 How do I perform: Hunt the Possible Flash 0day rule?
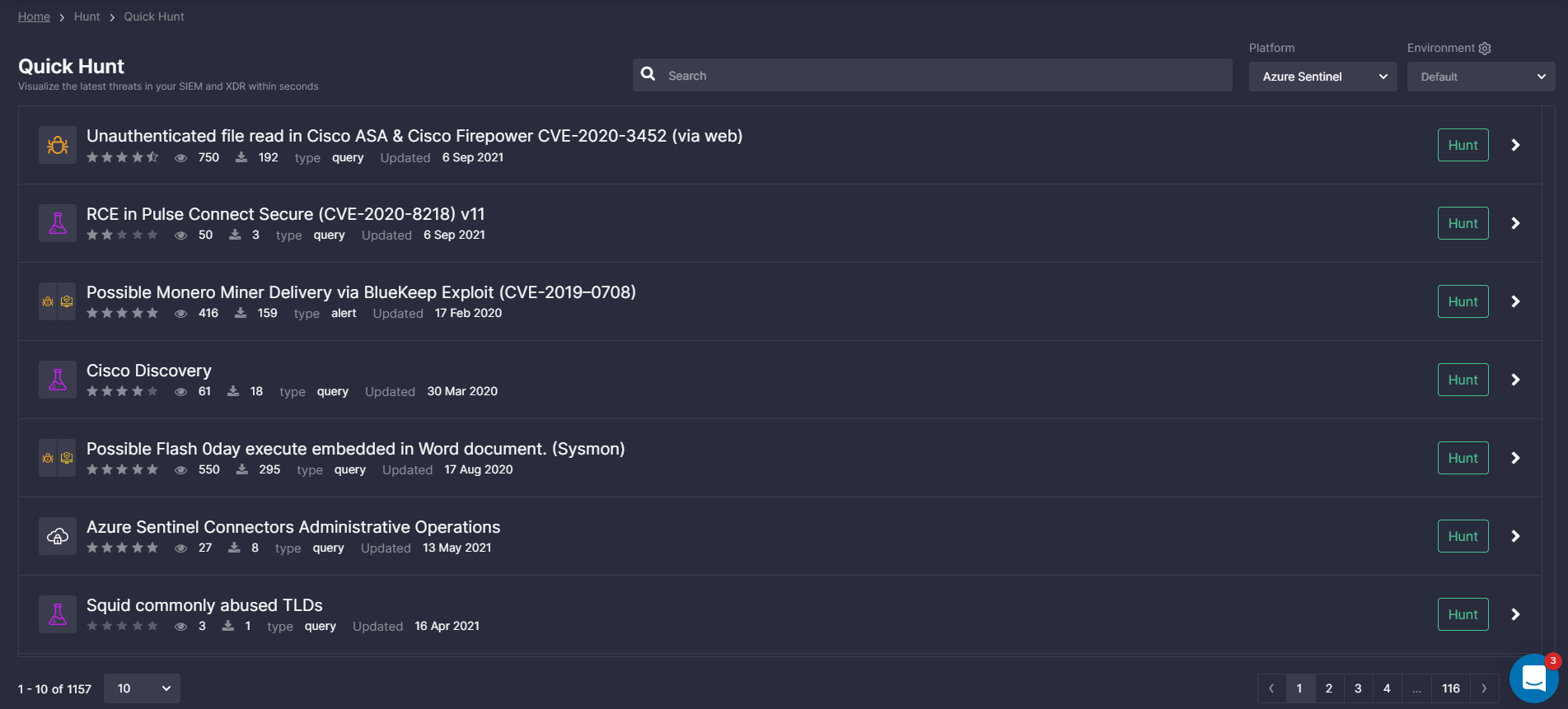click(x=1463, y=458)
